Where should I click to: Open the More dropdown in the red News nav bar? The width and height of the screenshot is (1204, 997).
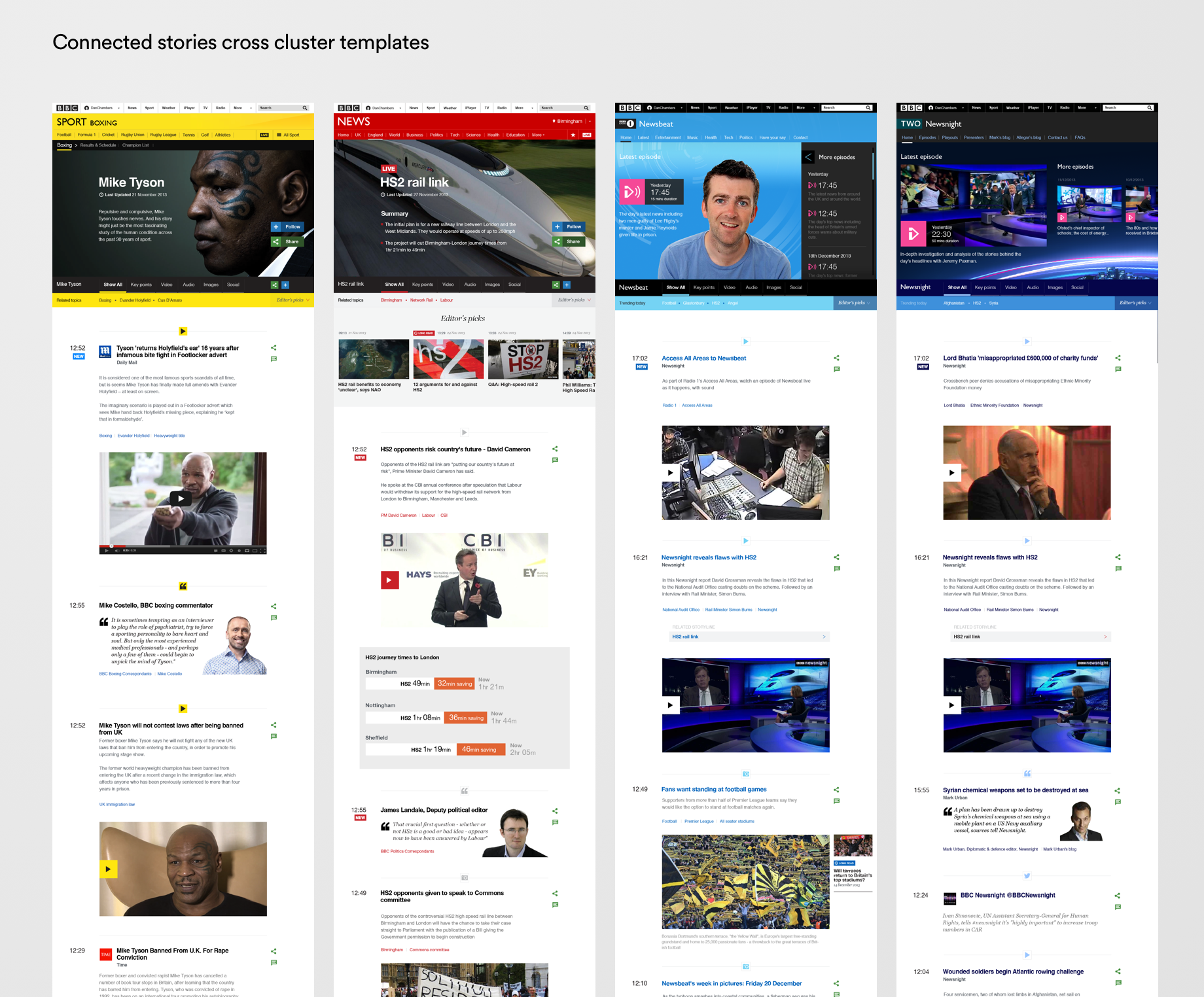[538, 135]
